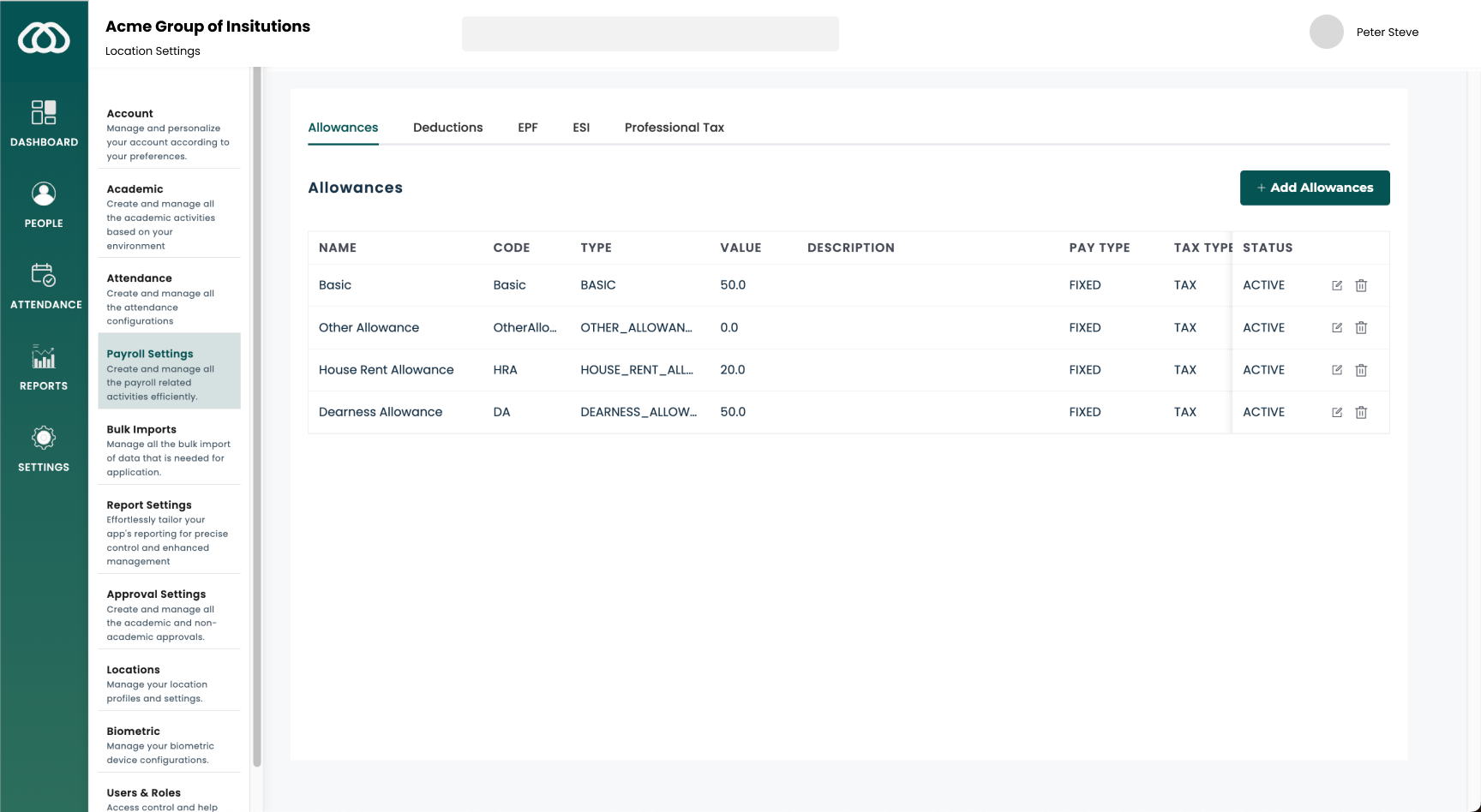Click the Dearness Allowance name cell
Screen dimensions: 1481x812
[x=381, y=412]
